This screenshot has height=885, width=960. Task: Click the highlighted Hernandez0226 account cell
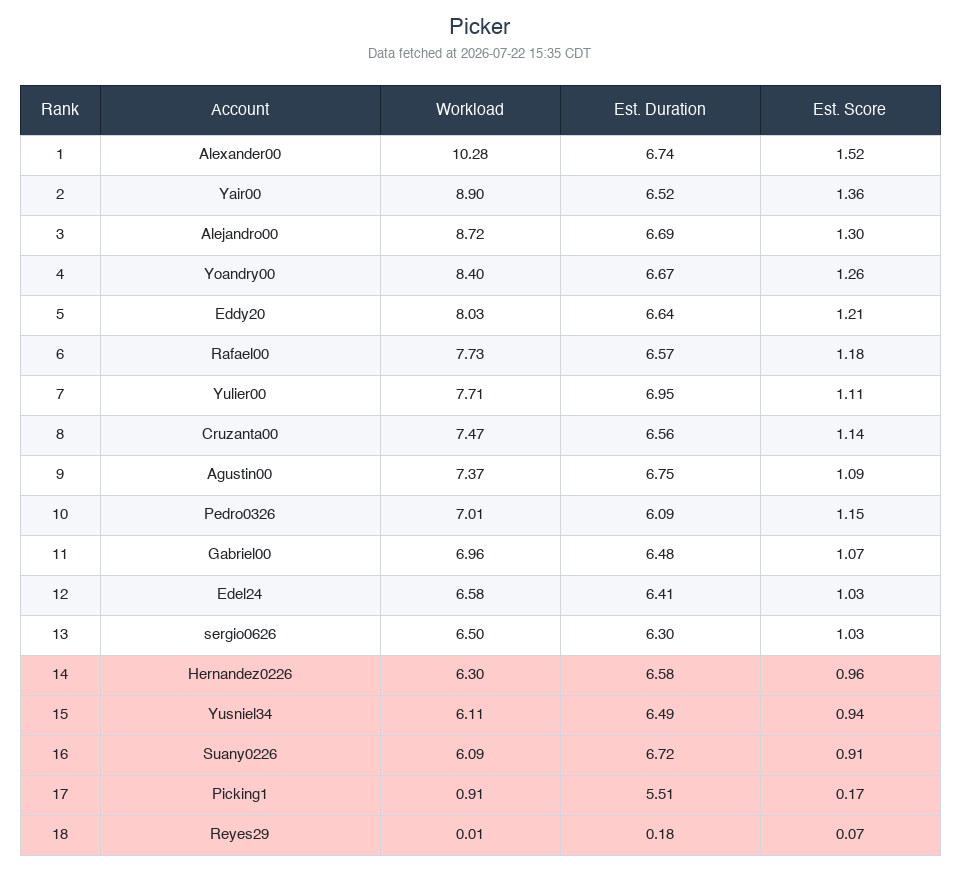pyautogui.click(x=240, y=674)
